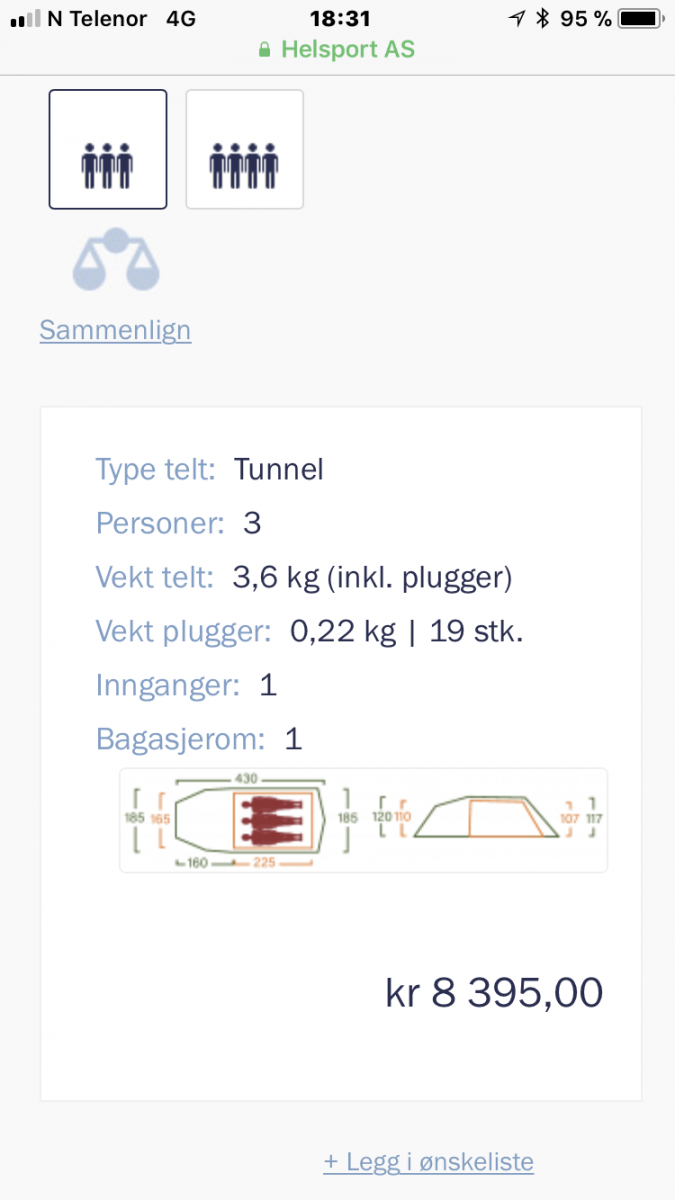
Task: Add tent via Legg i ønskeliste link
Action: point(428,1161)
